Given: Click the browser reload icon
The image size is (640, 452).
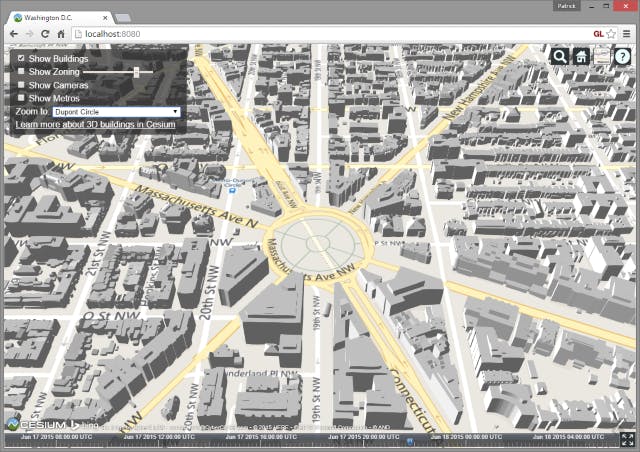Looking at the screenshot, I should click(45, 33).
